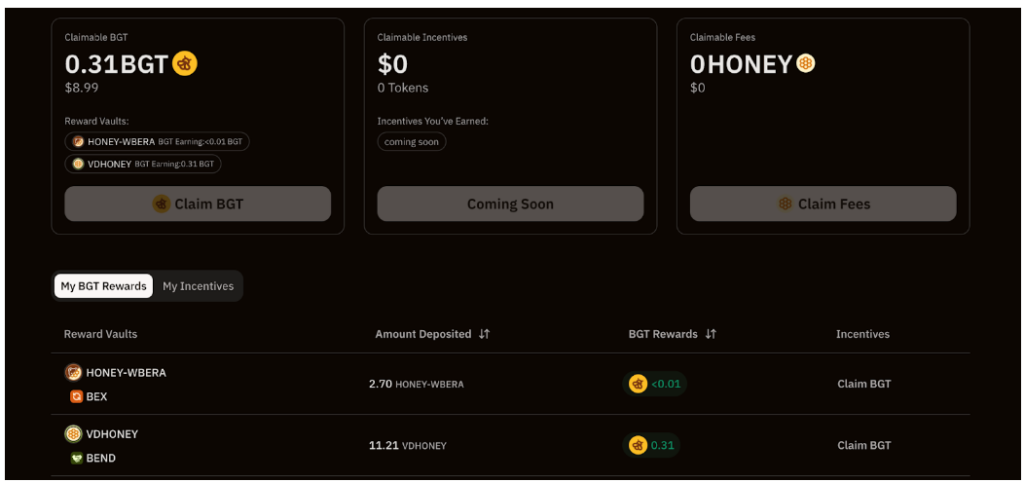This screenshot has width=1024, height=482.
Task: Switch to the My Incentives tab
Action: click(198, 286)
